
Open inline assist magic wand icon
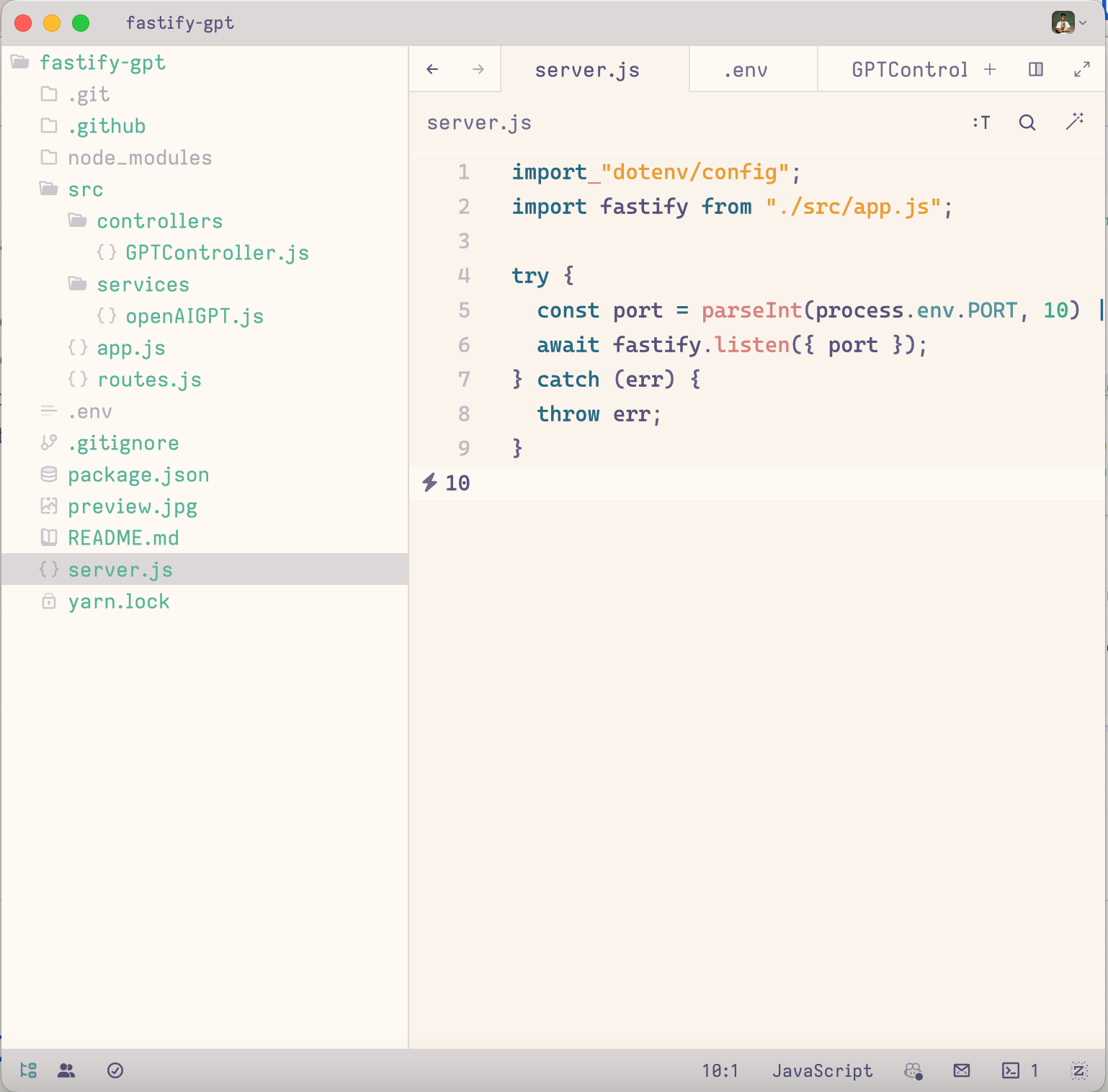(1075, 122)
